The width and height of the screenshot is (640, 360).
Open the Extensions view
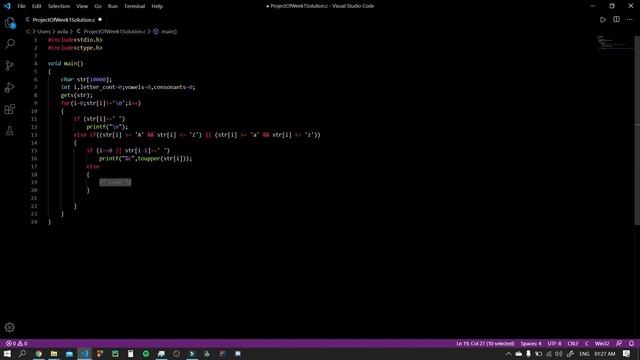coord(10,109)
